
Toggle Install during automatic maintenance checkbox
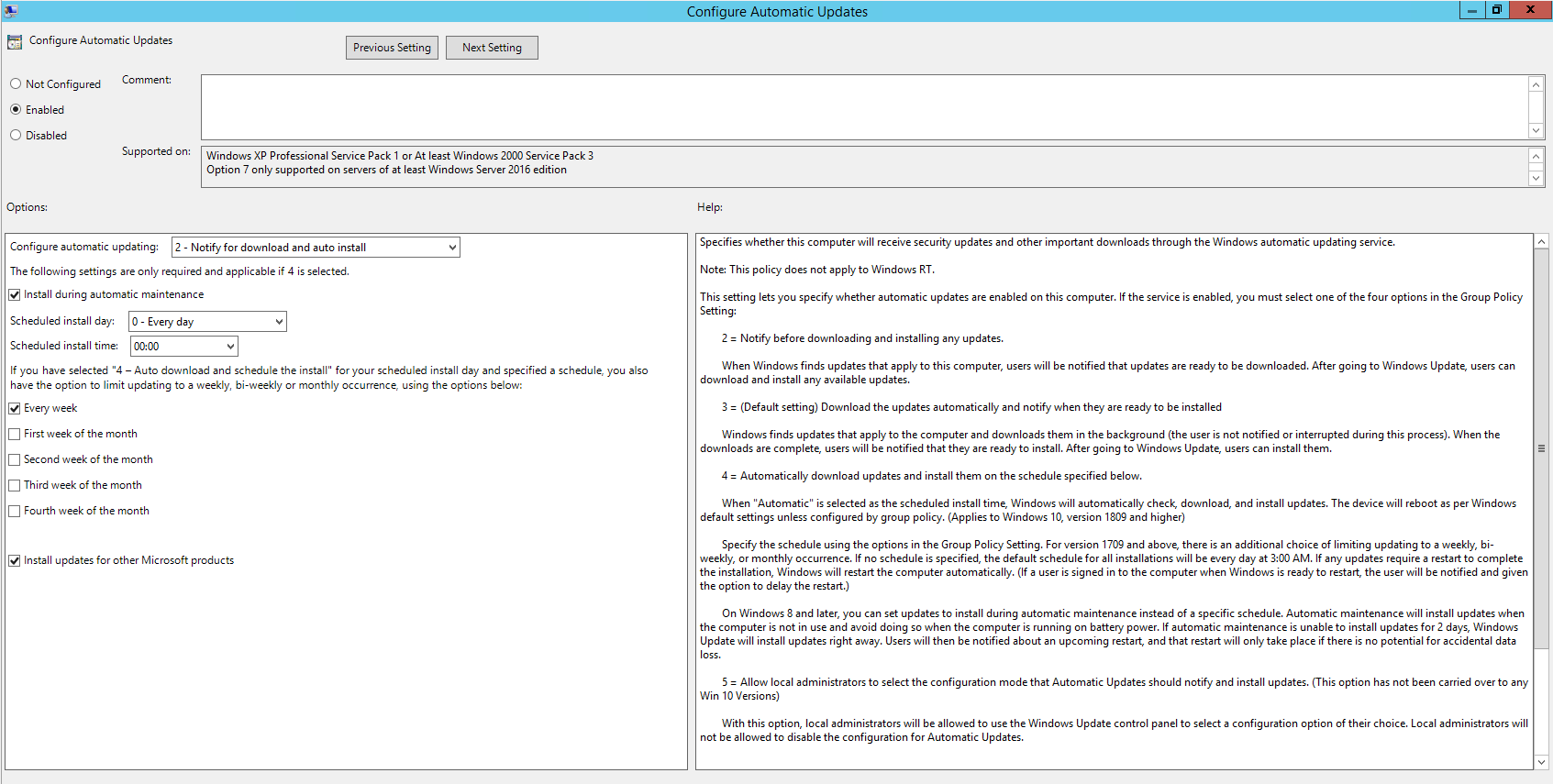click(15, 295)
